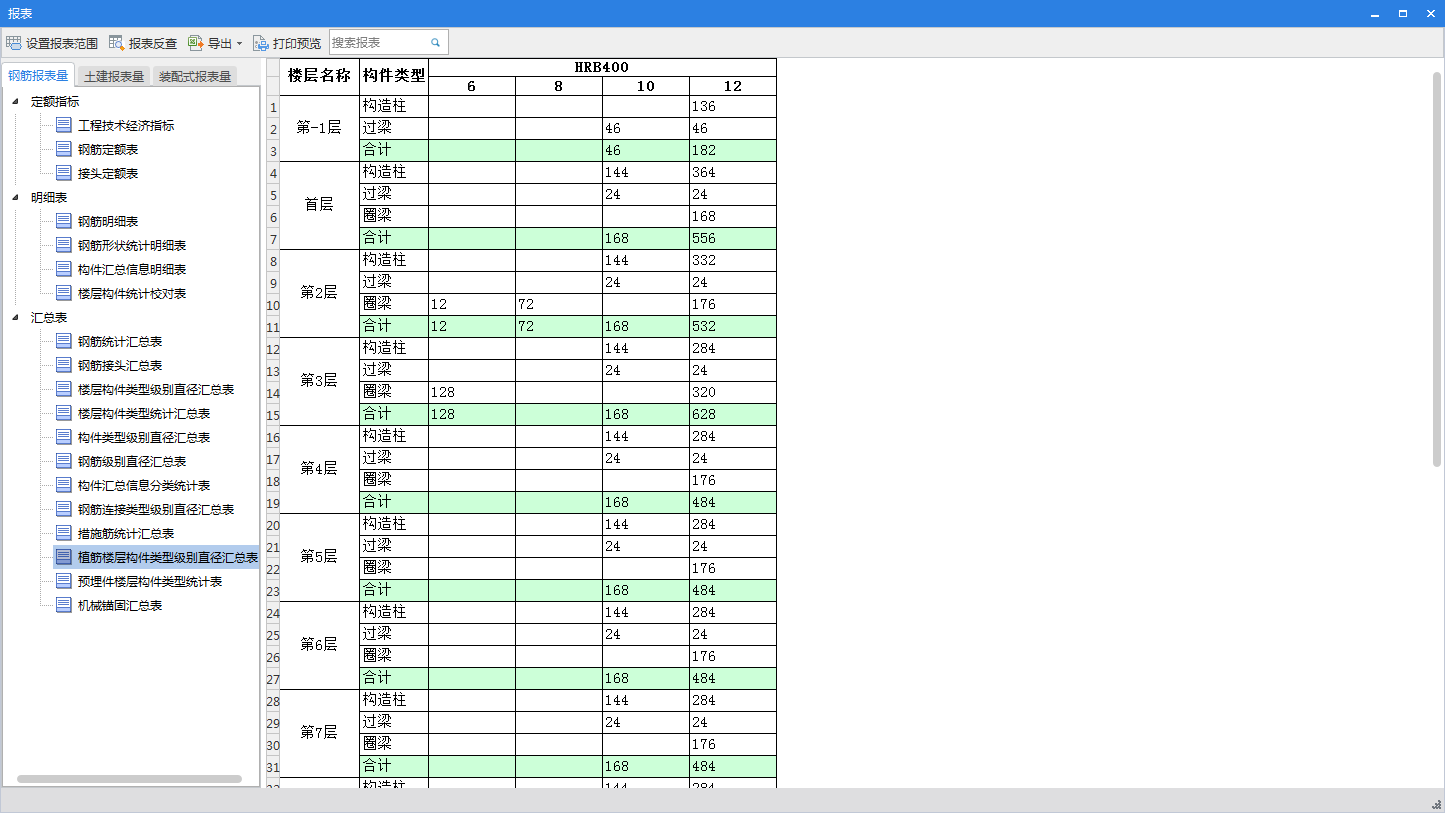The image size is (1445, 813).
Task: Click the icon beside 钢筋连接类型级别直径汇总表
Action: [x=64, y=509]
